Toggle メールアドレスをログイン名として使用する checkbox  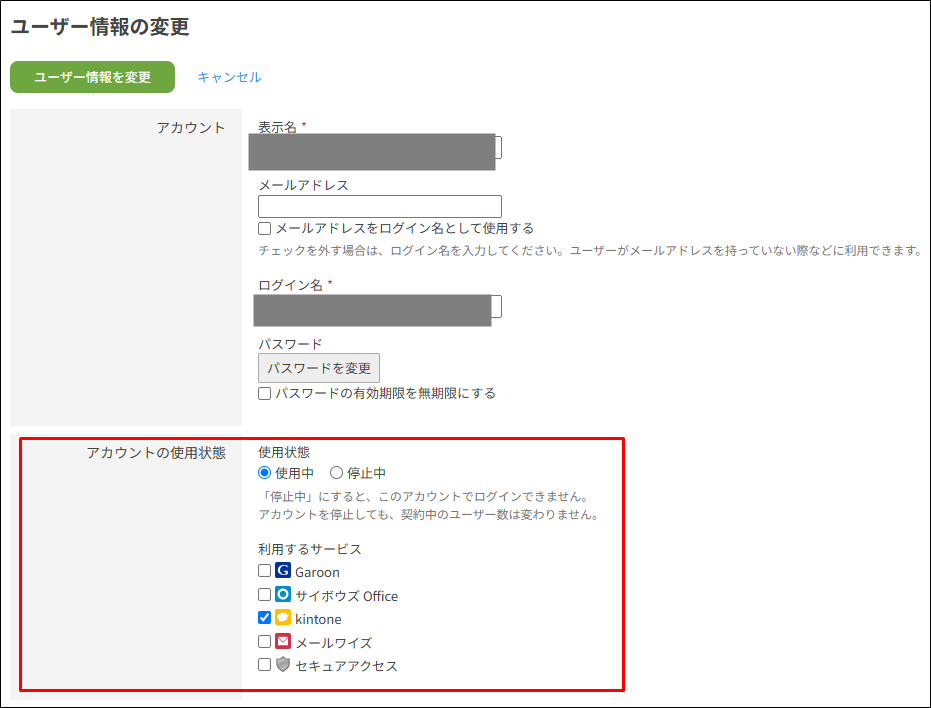[265, 228]
